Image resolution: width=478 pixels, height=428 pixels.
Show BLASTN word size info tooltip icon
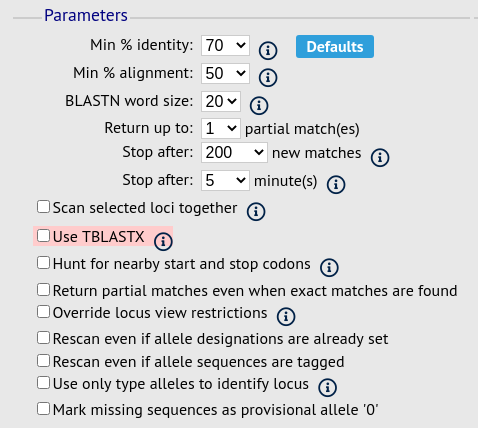click(259, 106)
